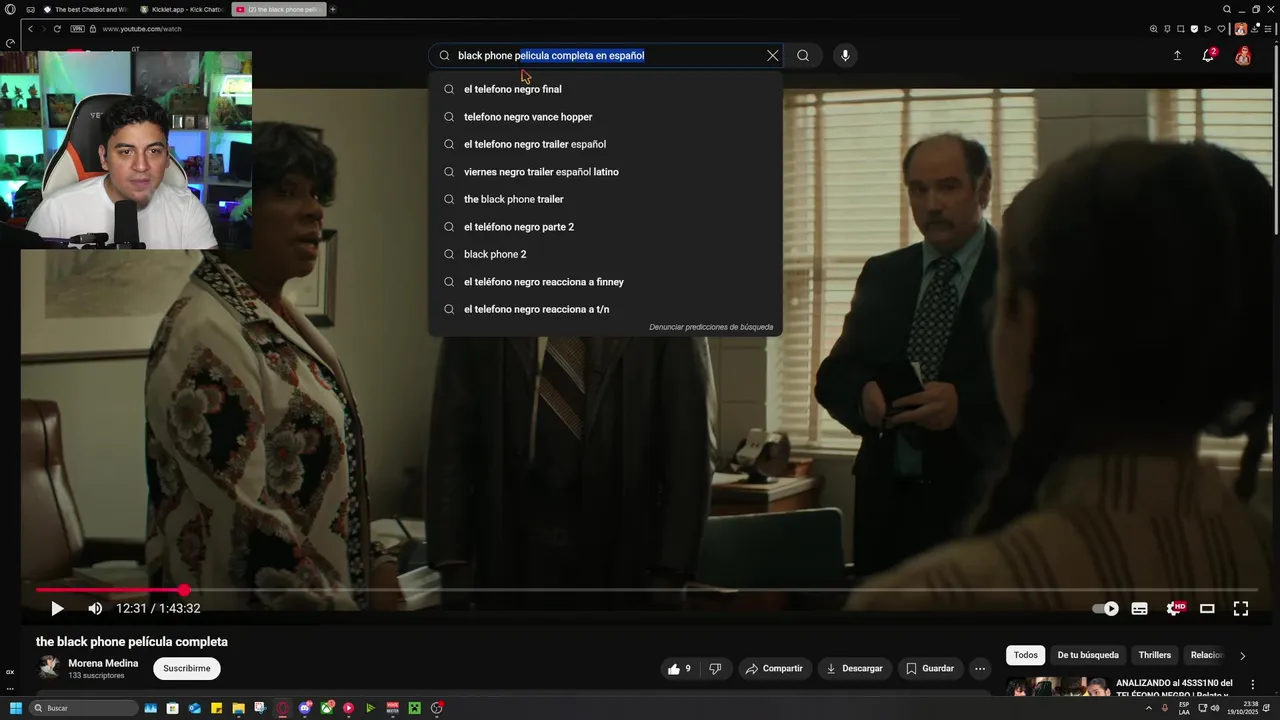Open the page zoom icon in address bar
The width and height of the screenshot is (1280, 720).
(x=1153, y=29)
